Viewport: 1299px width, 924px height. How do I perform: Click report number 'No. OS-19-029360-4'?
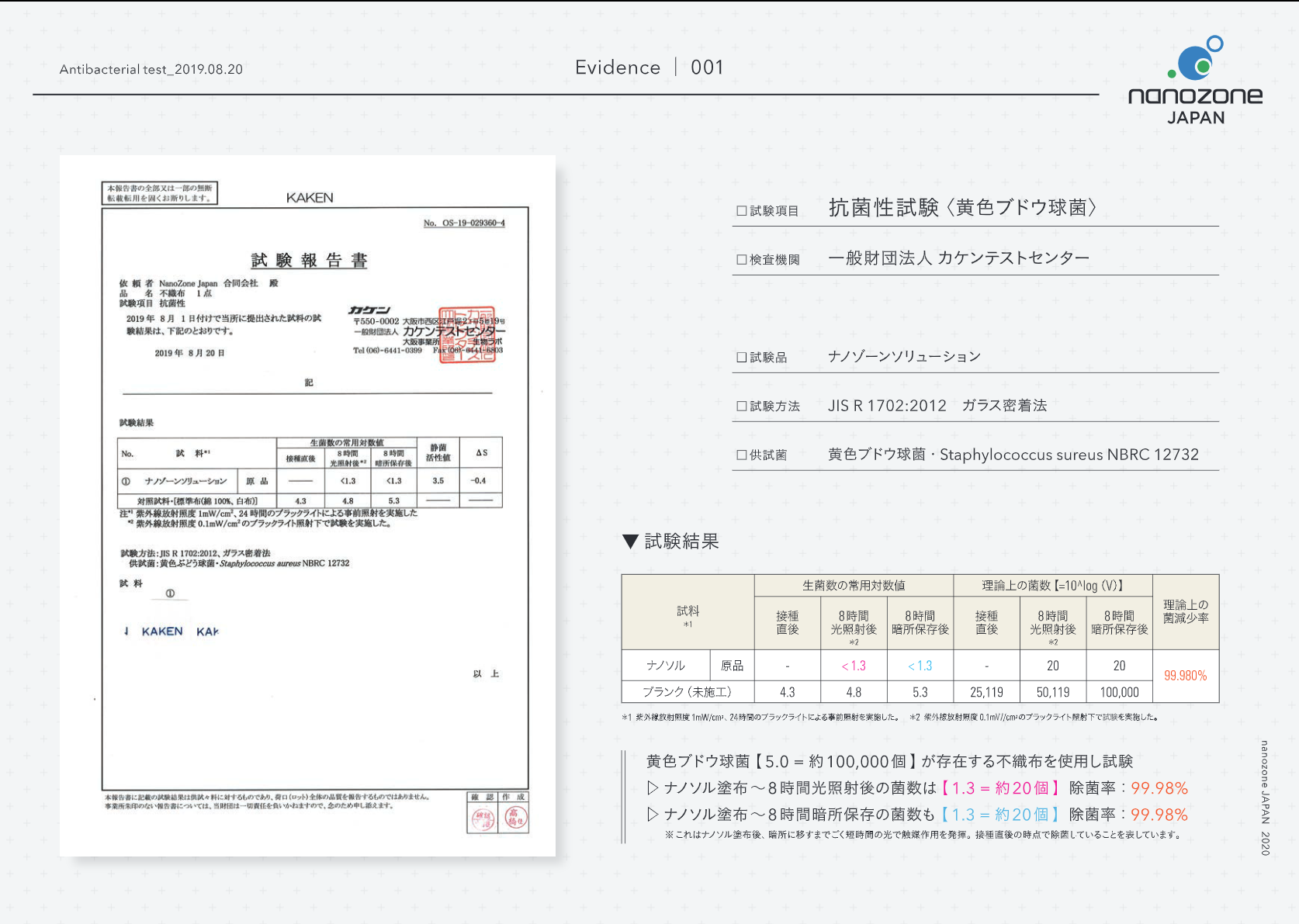464,223
